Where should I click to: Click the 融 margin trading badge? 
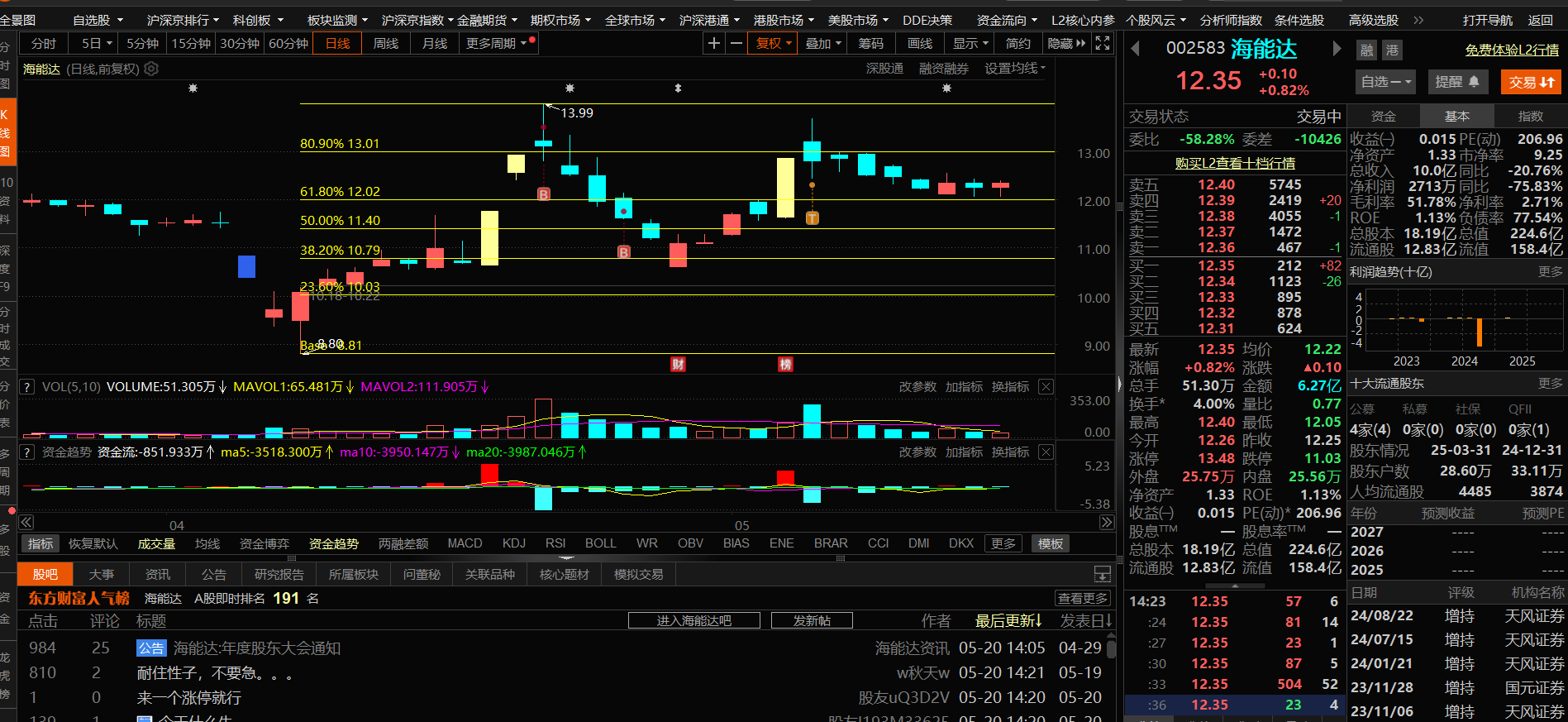click(1367, 50)
